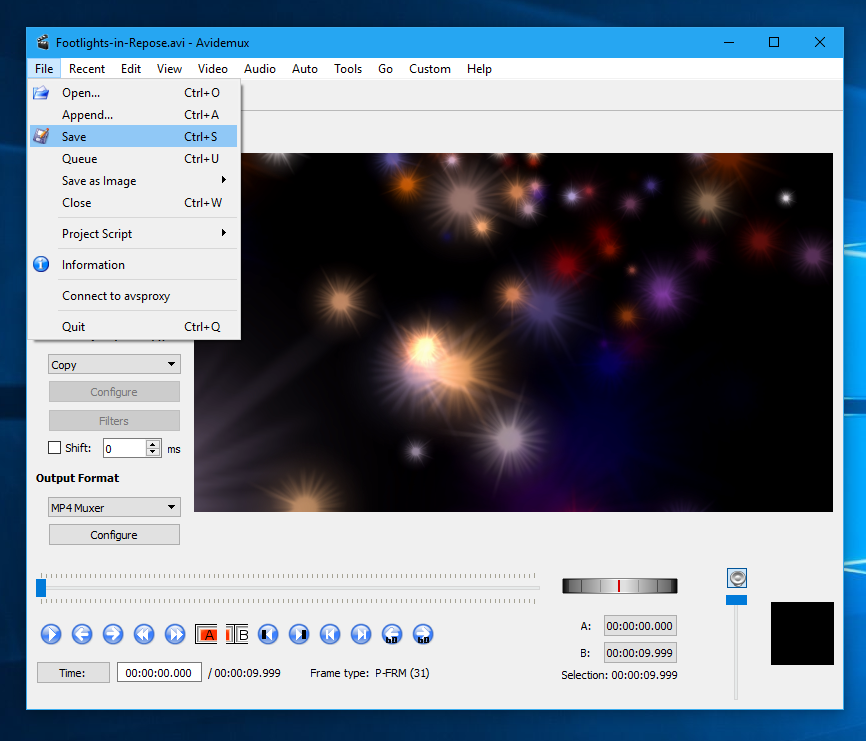Image resolution: width=866 pixels, height=741 pixels.
Task: Click the jog shuttle wheel control
Action: coord(620,586)
